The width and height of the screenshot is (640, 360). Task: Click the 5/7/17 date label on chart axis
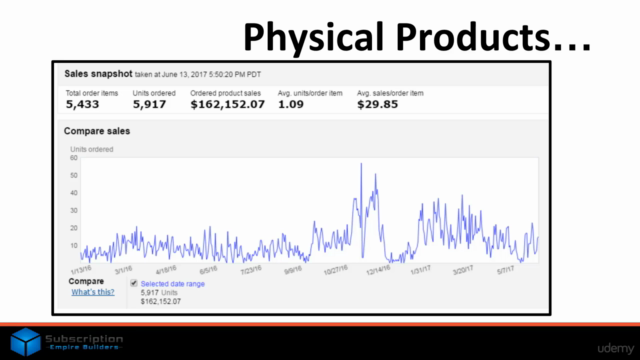[505, 270]
